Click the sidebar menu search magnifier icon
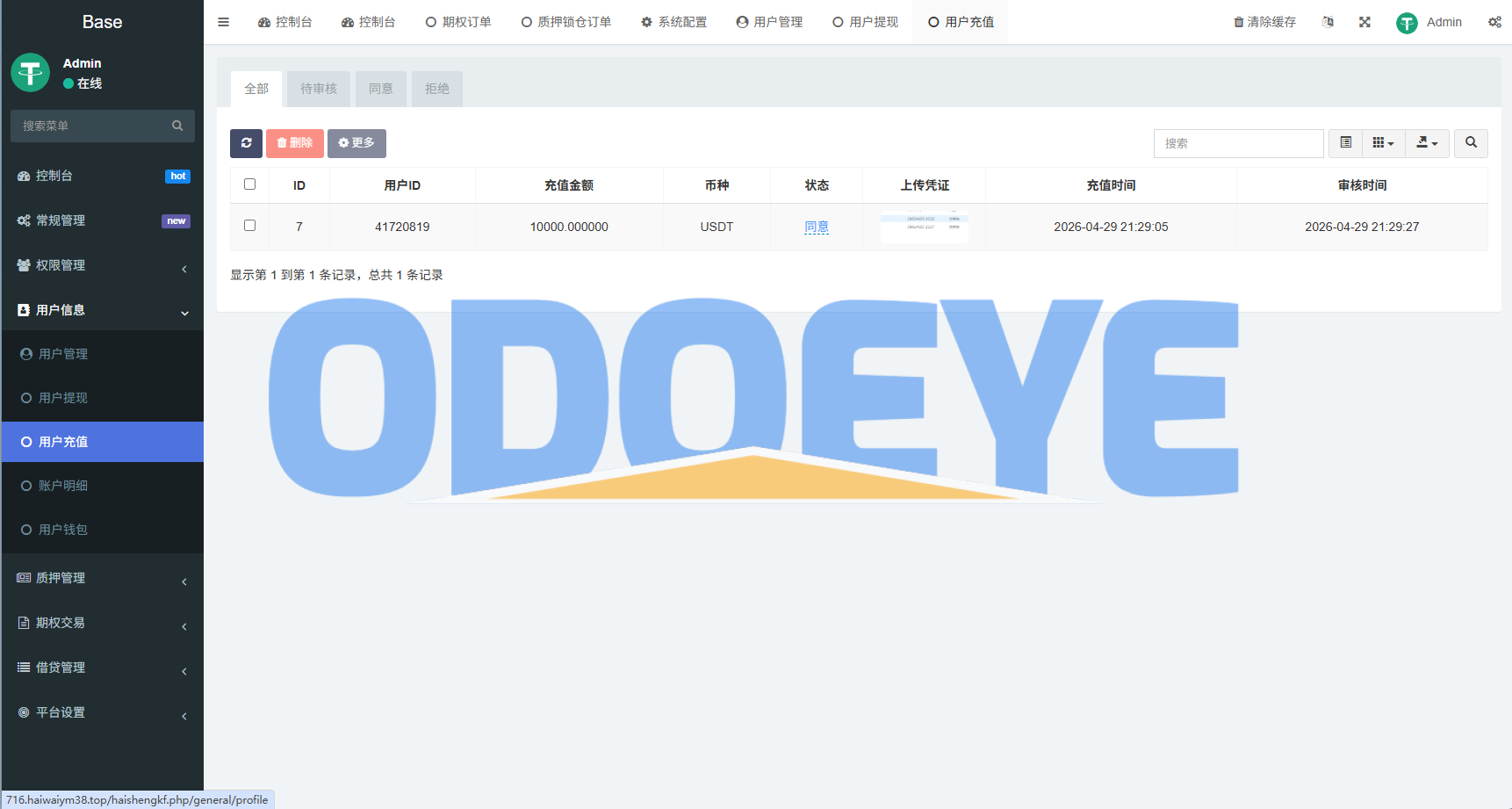 tap(177, 126)
